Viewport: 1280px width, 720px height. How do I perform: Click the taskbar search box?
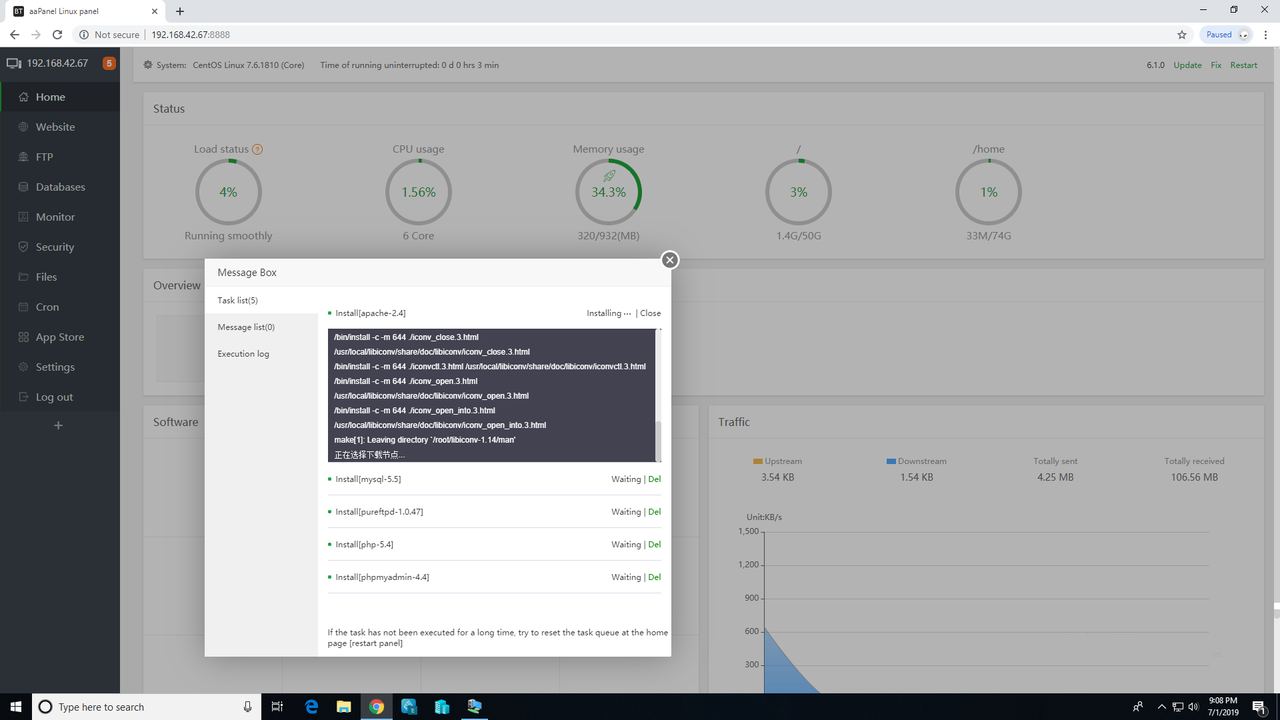[147, 707]
